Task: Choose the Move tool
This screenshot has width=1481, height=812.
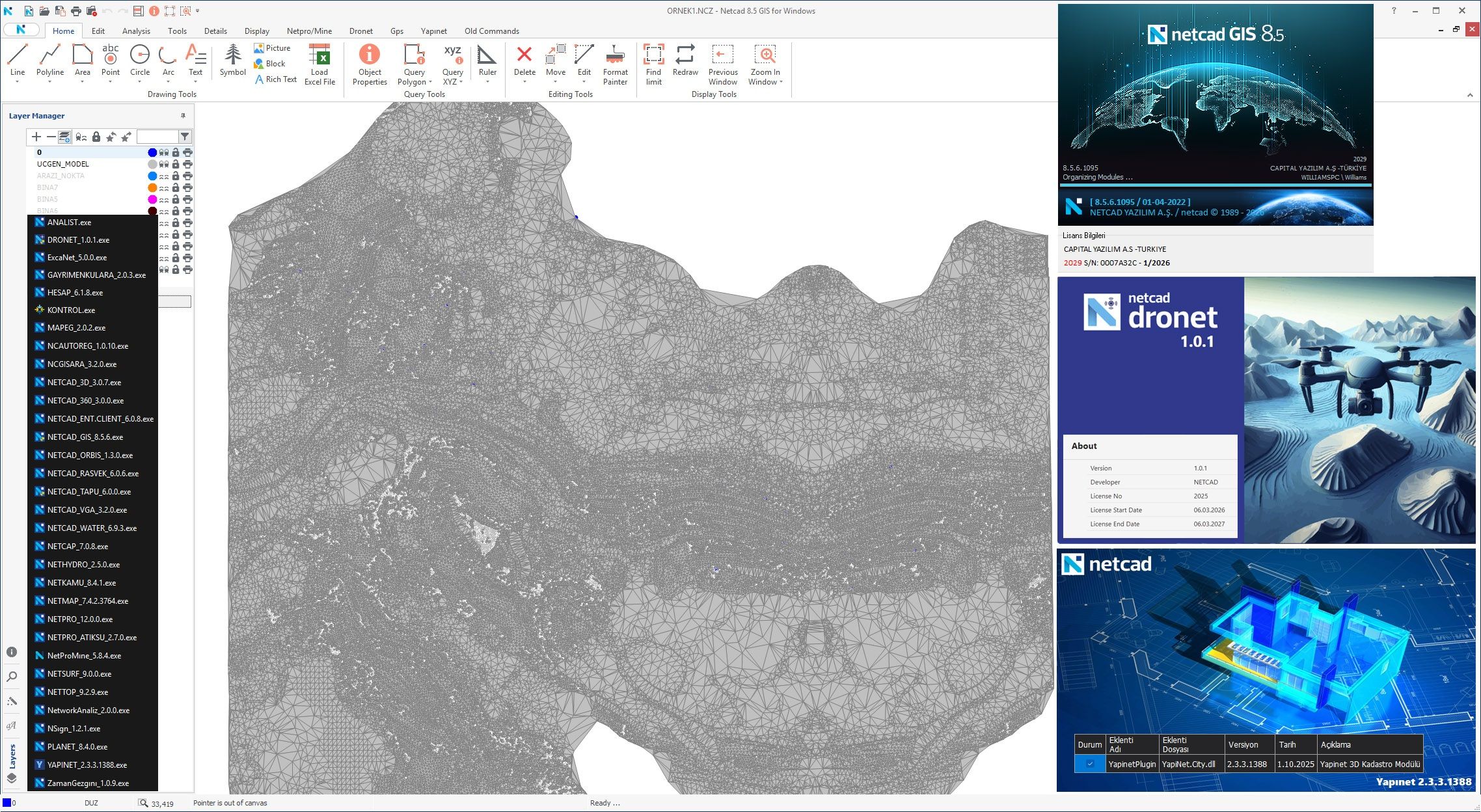Action: click(556, 60)
